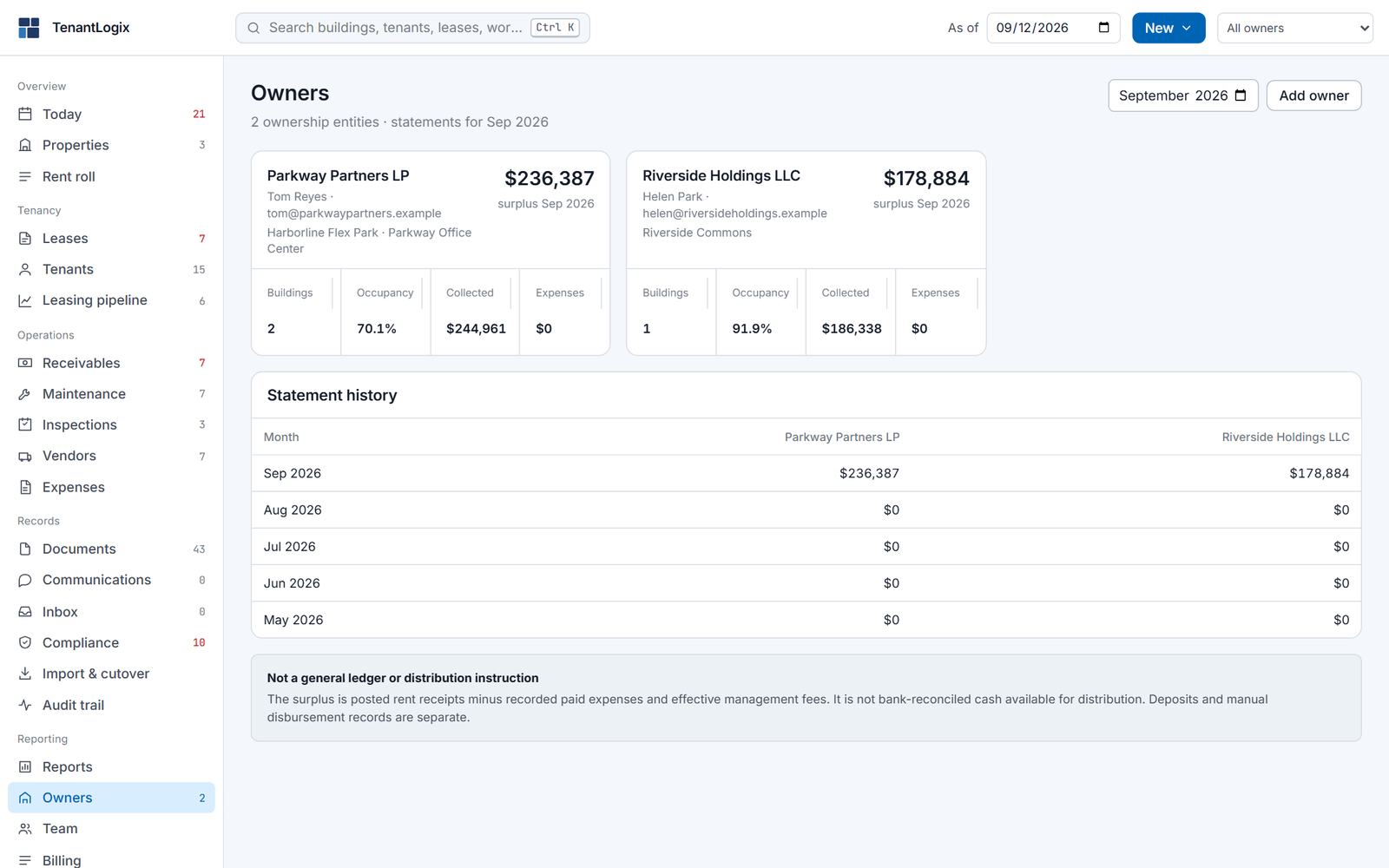Select the Jul 2026 statement row
The image size is (1389, 868).
[x=806, y=547]
